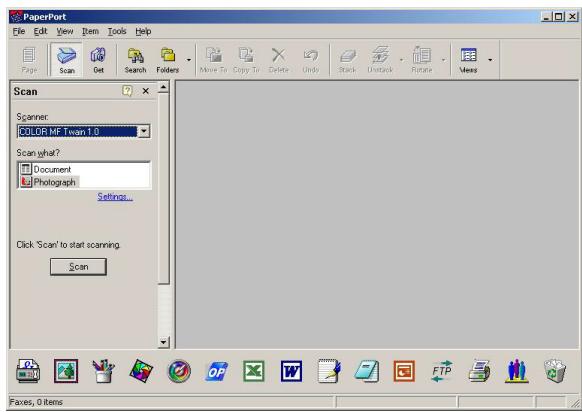Minimize the PaperPort window
582x412 pixels.
546,17
